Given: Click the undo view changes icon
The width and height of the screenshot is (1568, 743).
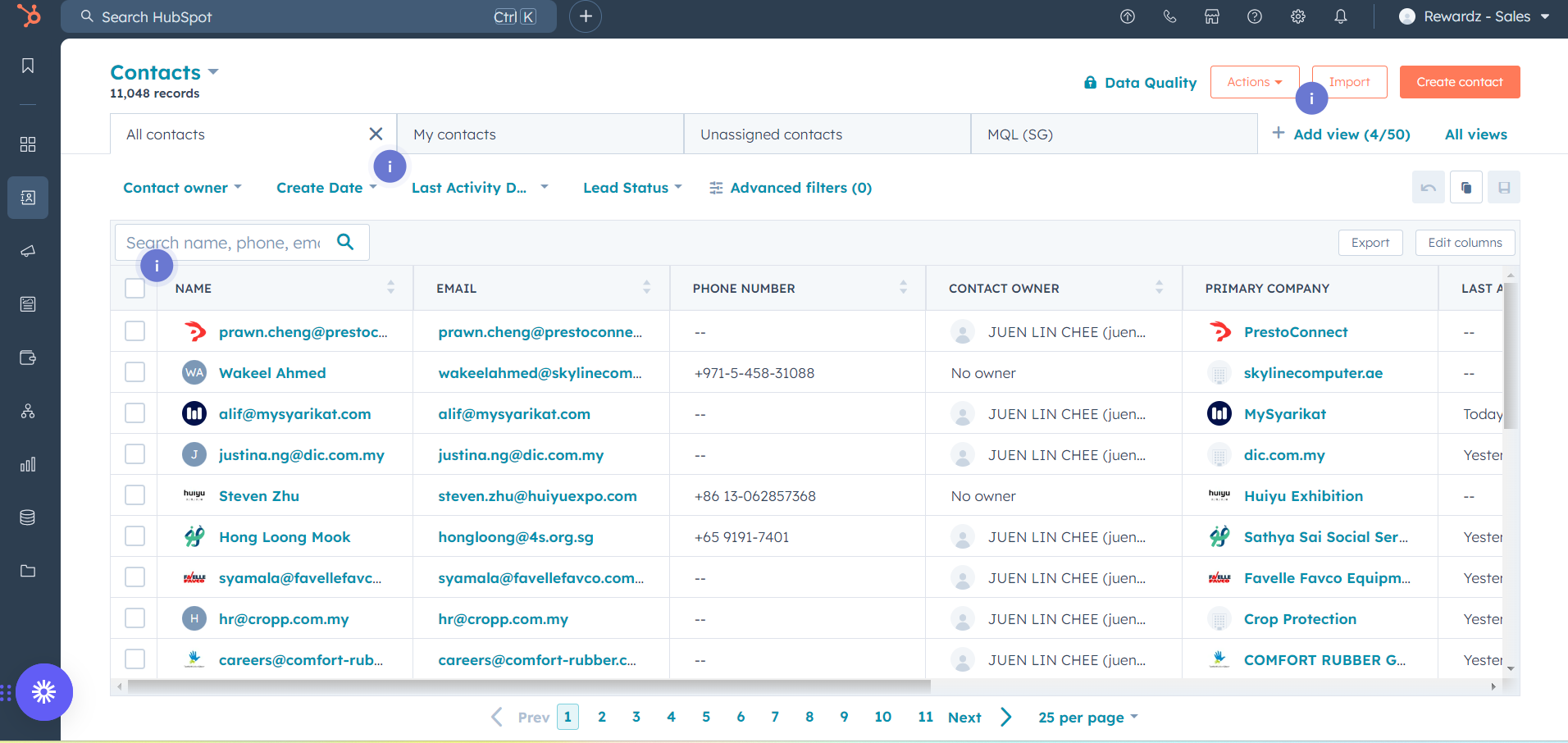Looking at the screenshot, I should click(1428, 188).
